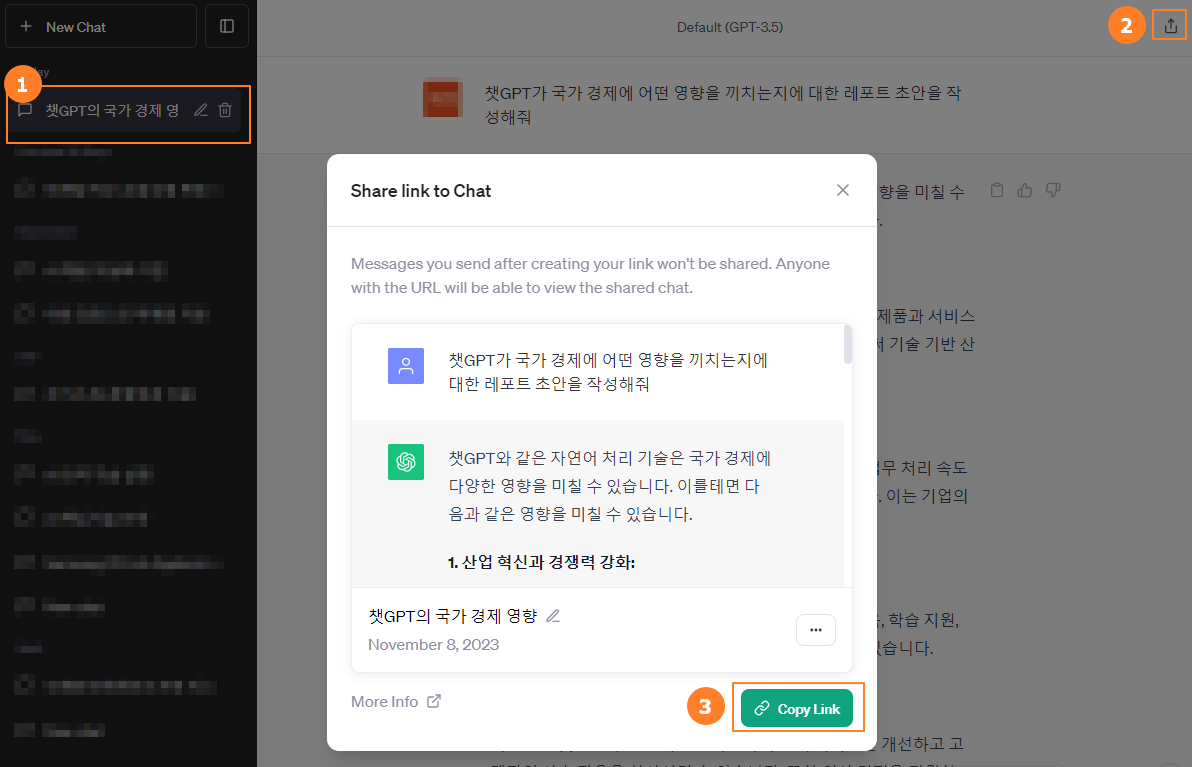Click the heading 1. 산업 혁신과 경쟁력 강화:
Viewport: 1192px width, 767px height.
click(541, 563)
